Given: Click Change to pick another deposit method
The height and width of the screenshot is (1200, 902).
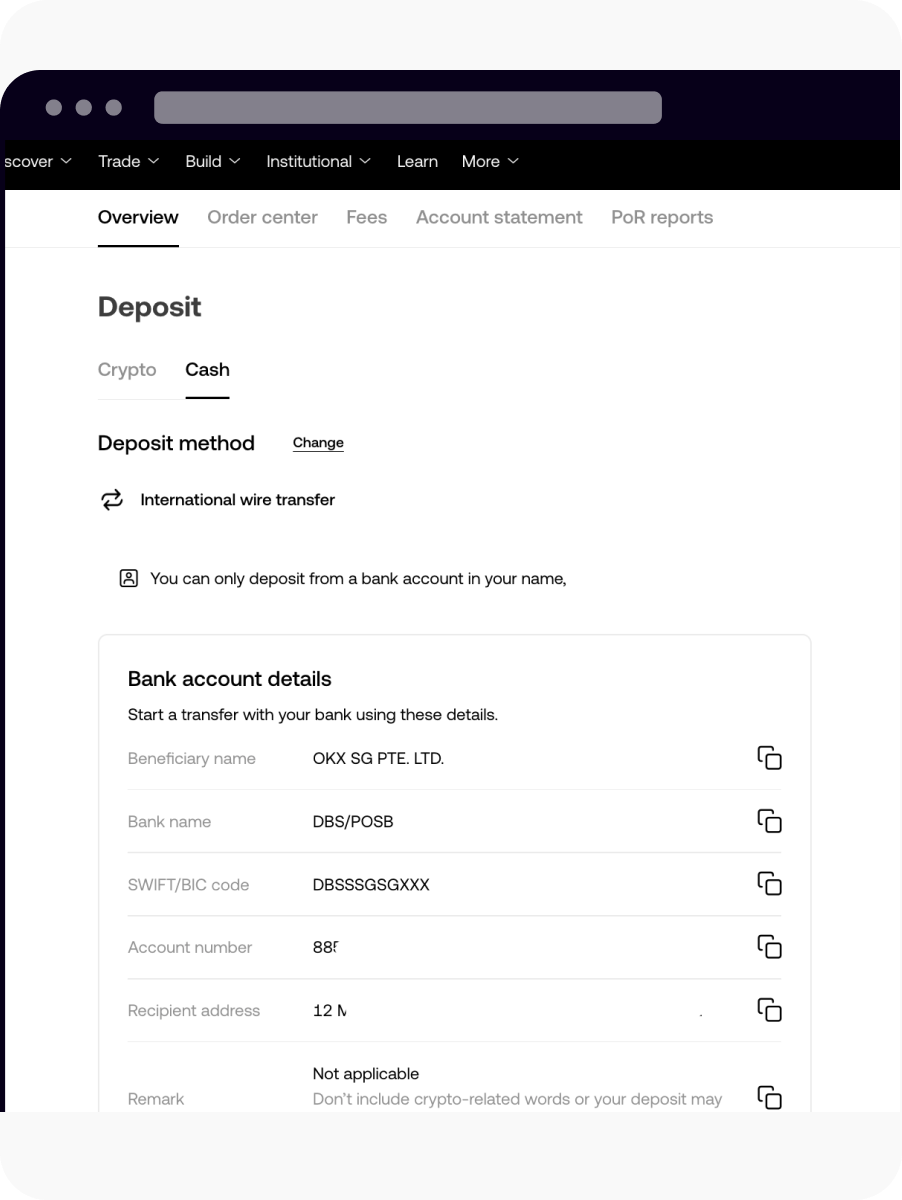Looking at the screenshot, I should click(318, 443).
